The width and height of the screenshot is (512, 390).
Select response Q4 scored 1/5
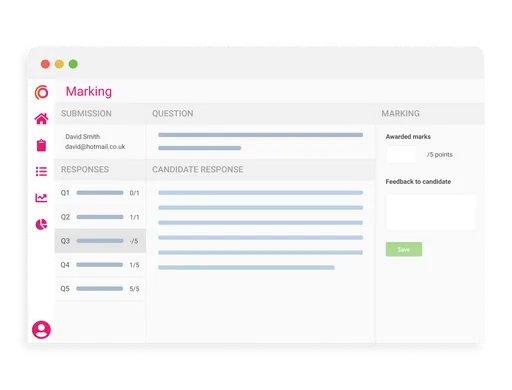(100, 265)
